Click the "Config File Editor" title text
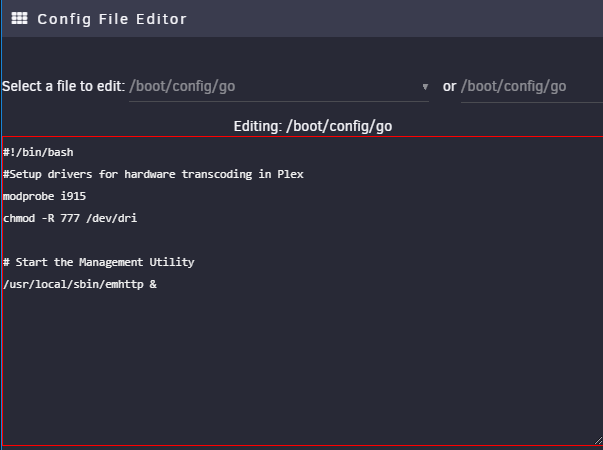The width and height of the screenshot is (603, 450). (x=112, y=19)
